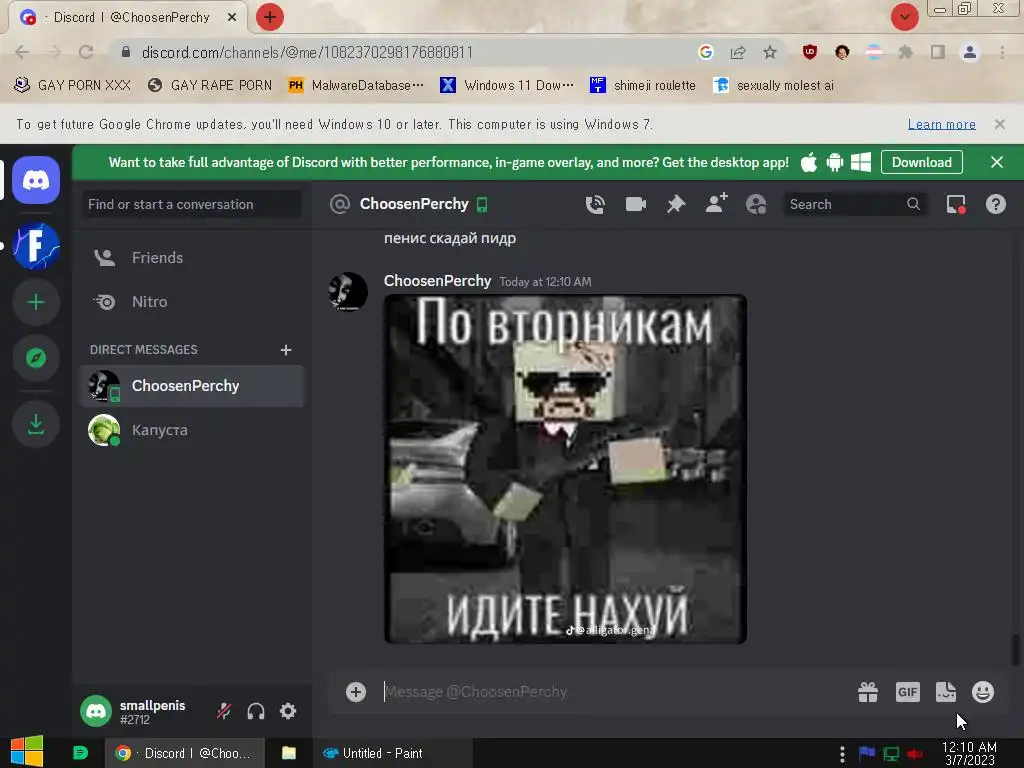Create a new DM with the plus icon

285,350
